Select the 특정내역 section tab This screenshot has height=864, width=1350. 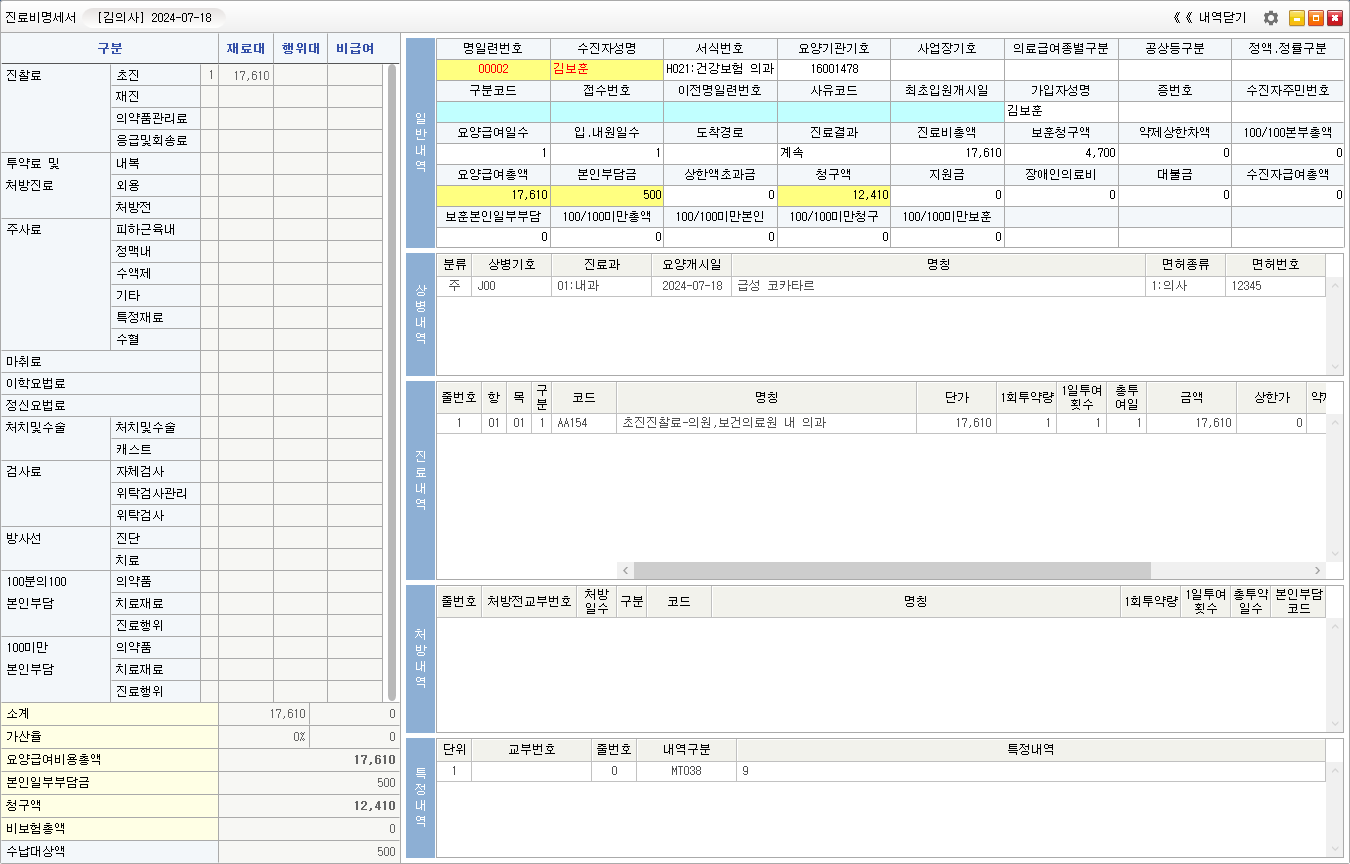421,797
